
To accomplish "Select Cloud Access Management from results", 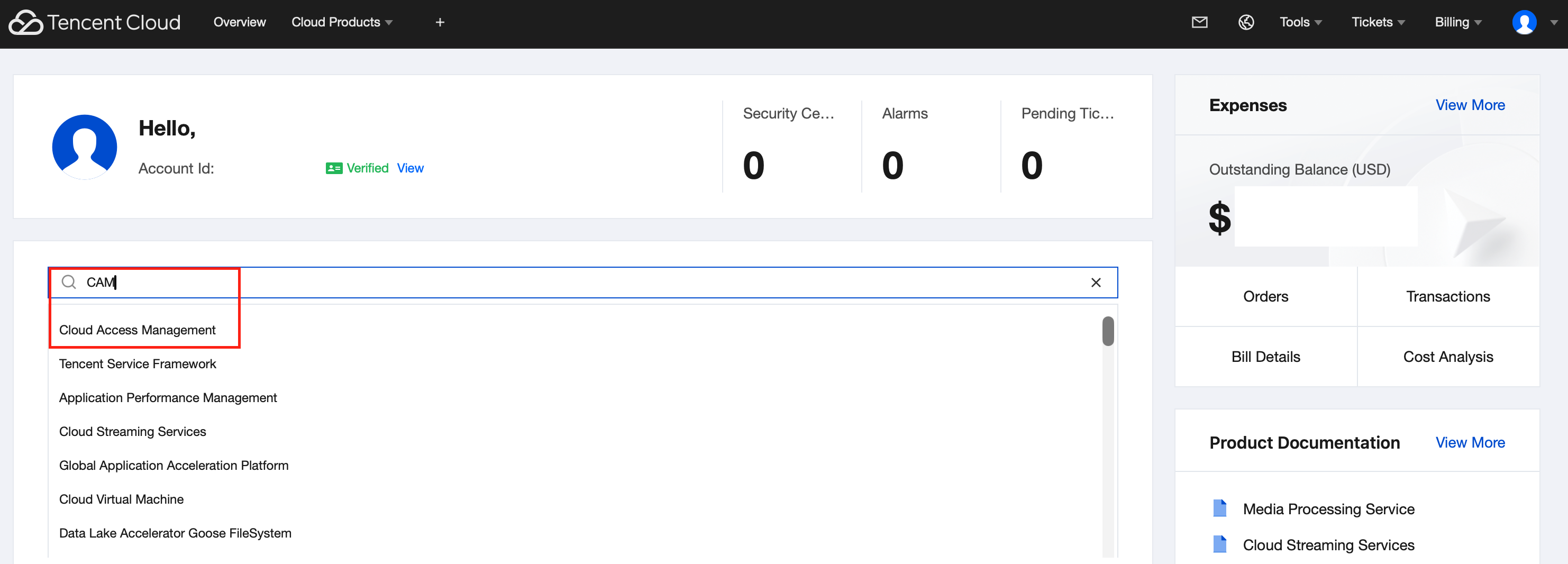I will pos(138,330).
